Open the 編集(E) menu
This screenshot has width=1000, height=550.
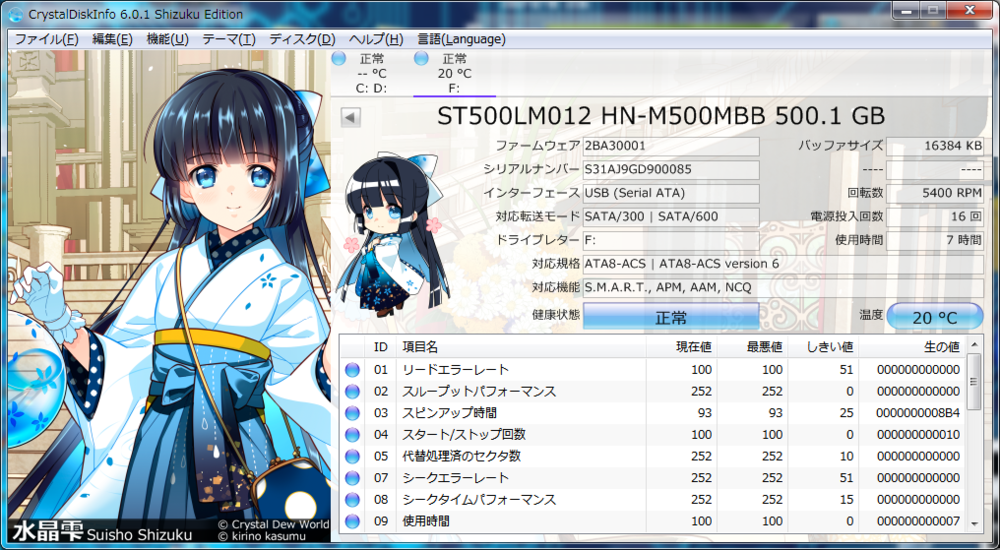[x=112, y=39]
